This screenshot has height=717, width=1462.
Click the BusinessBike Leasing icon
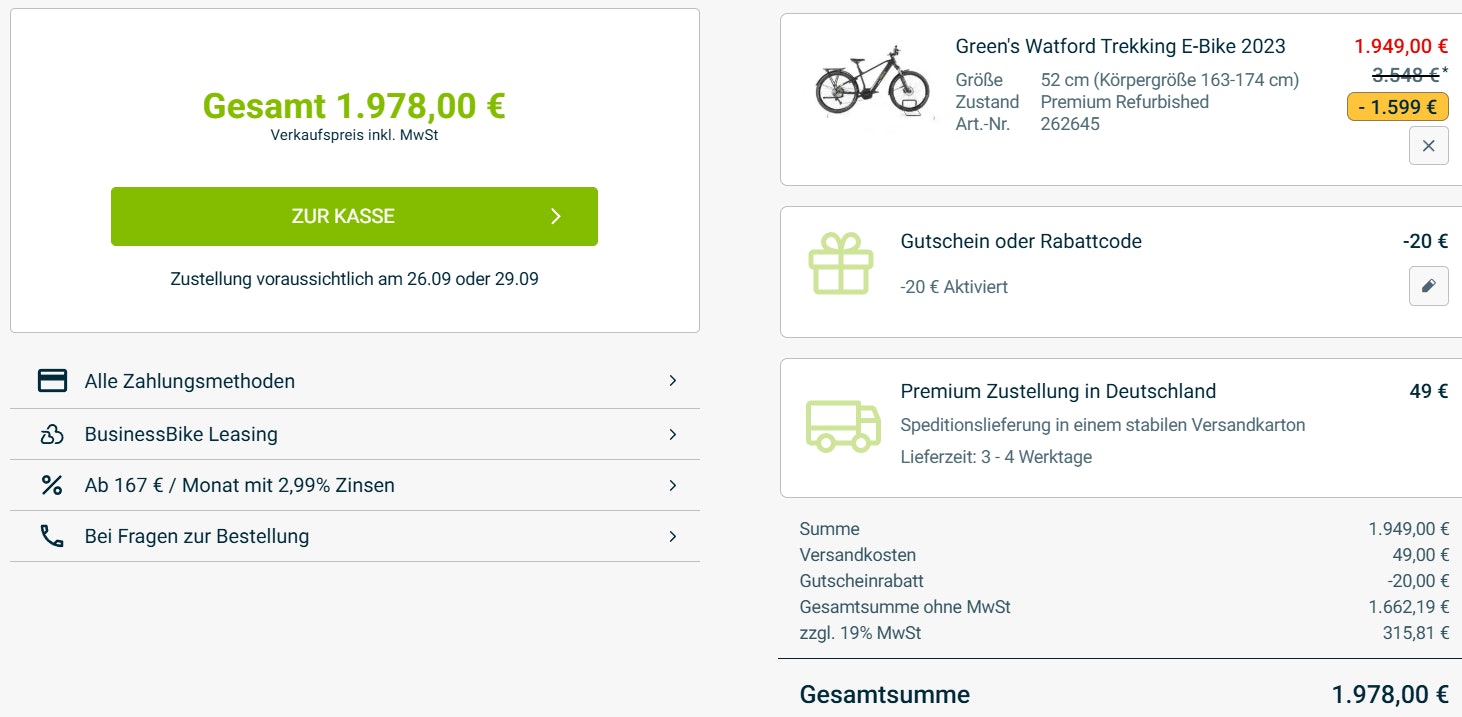coord(52,434)
